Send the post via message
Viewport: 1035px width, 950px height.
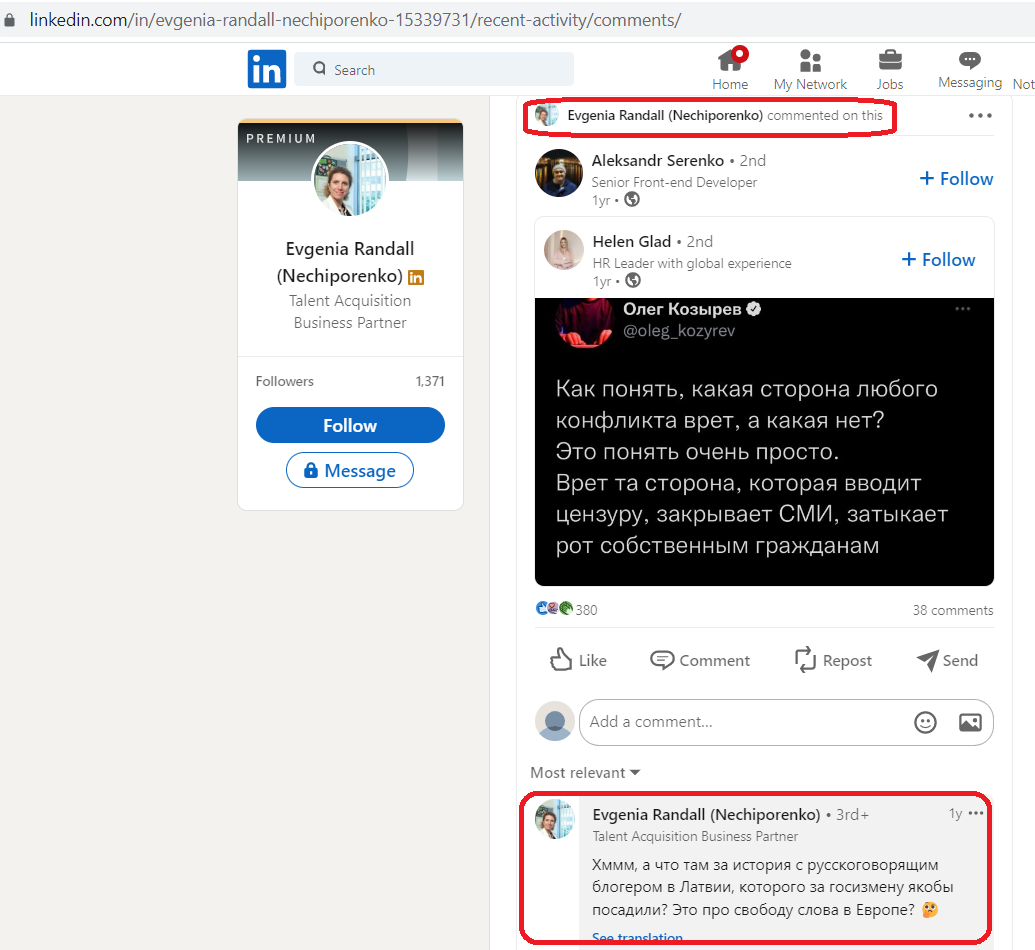coord(947,660)
